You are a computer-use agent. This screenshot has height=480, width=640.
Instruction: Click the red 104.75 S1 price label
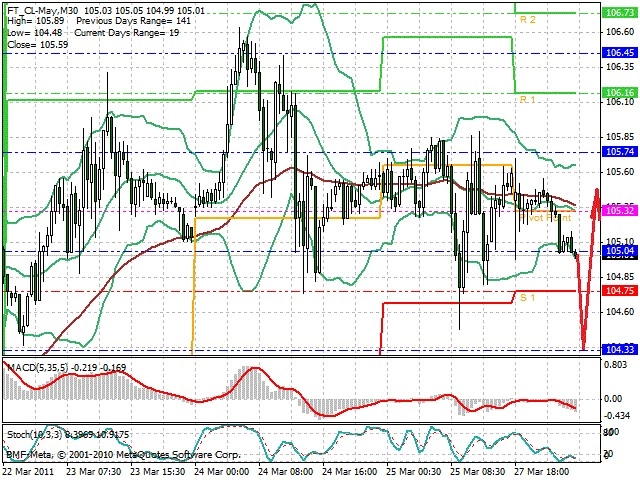[x=620, y=291]
